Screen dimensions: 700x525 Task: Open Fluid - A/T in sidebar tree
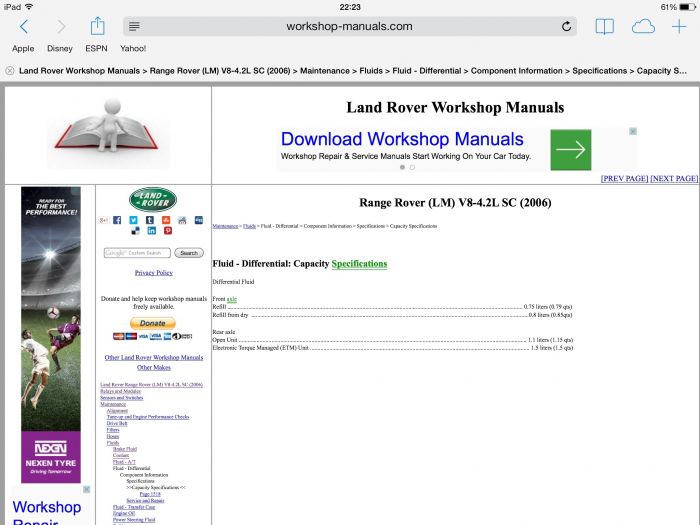124,462
